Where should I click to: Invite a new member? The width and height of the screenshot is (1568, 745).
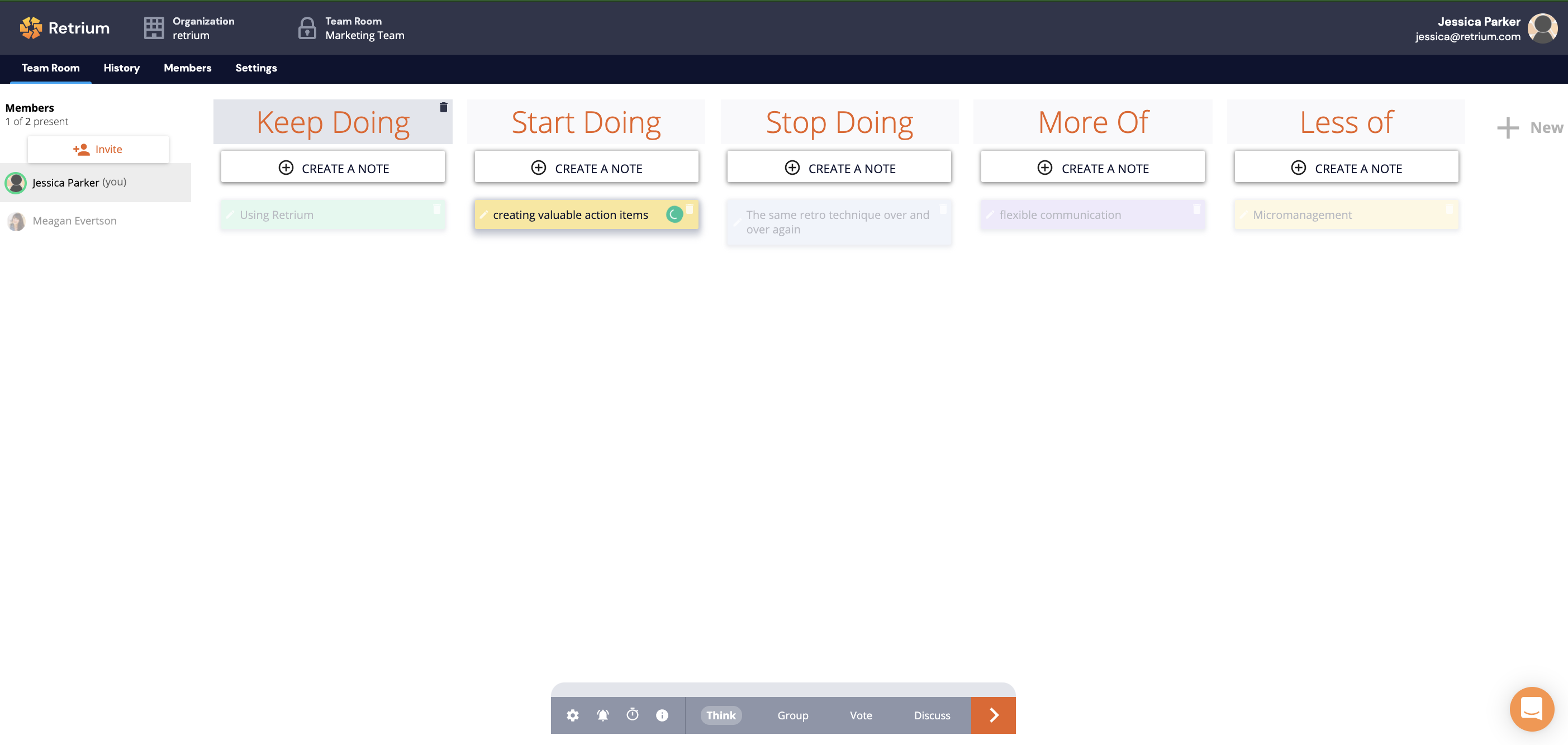pos(98,149)
